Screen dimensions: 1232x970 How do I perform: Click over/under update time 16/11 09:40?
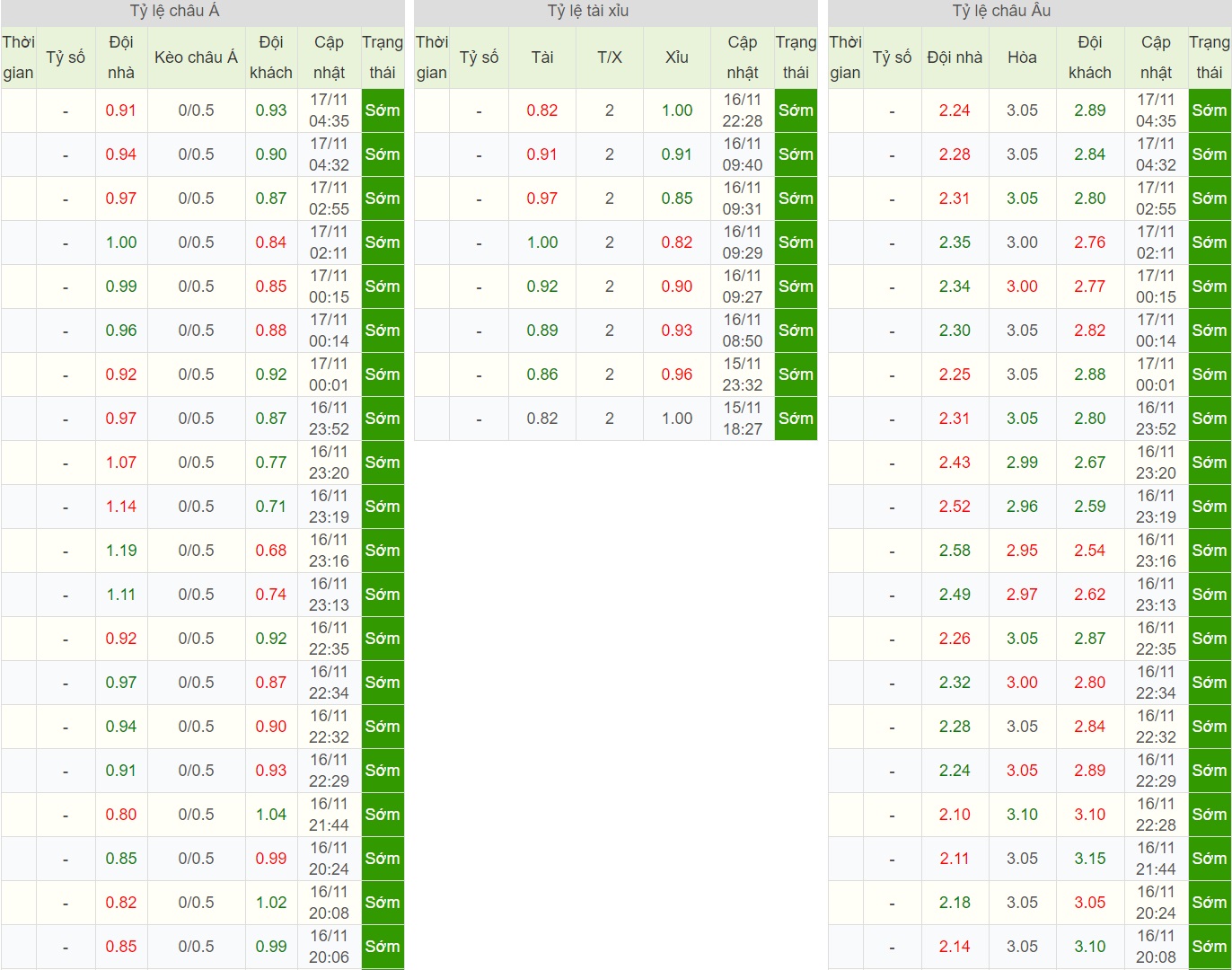(x=743, y=154)
